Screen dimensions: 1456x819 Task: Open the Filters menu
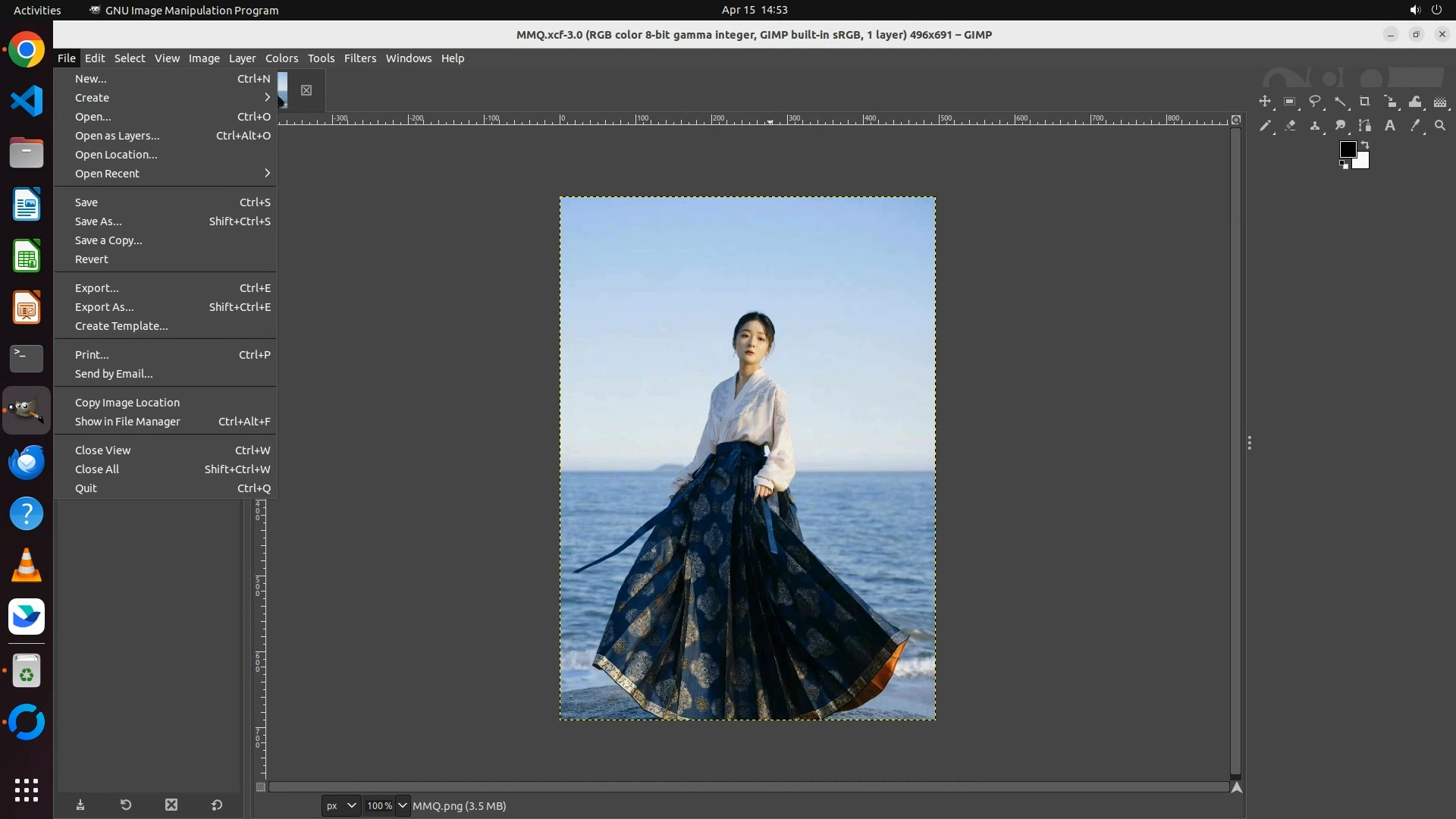click(x=359, y=58)
